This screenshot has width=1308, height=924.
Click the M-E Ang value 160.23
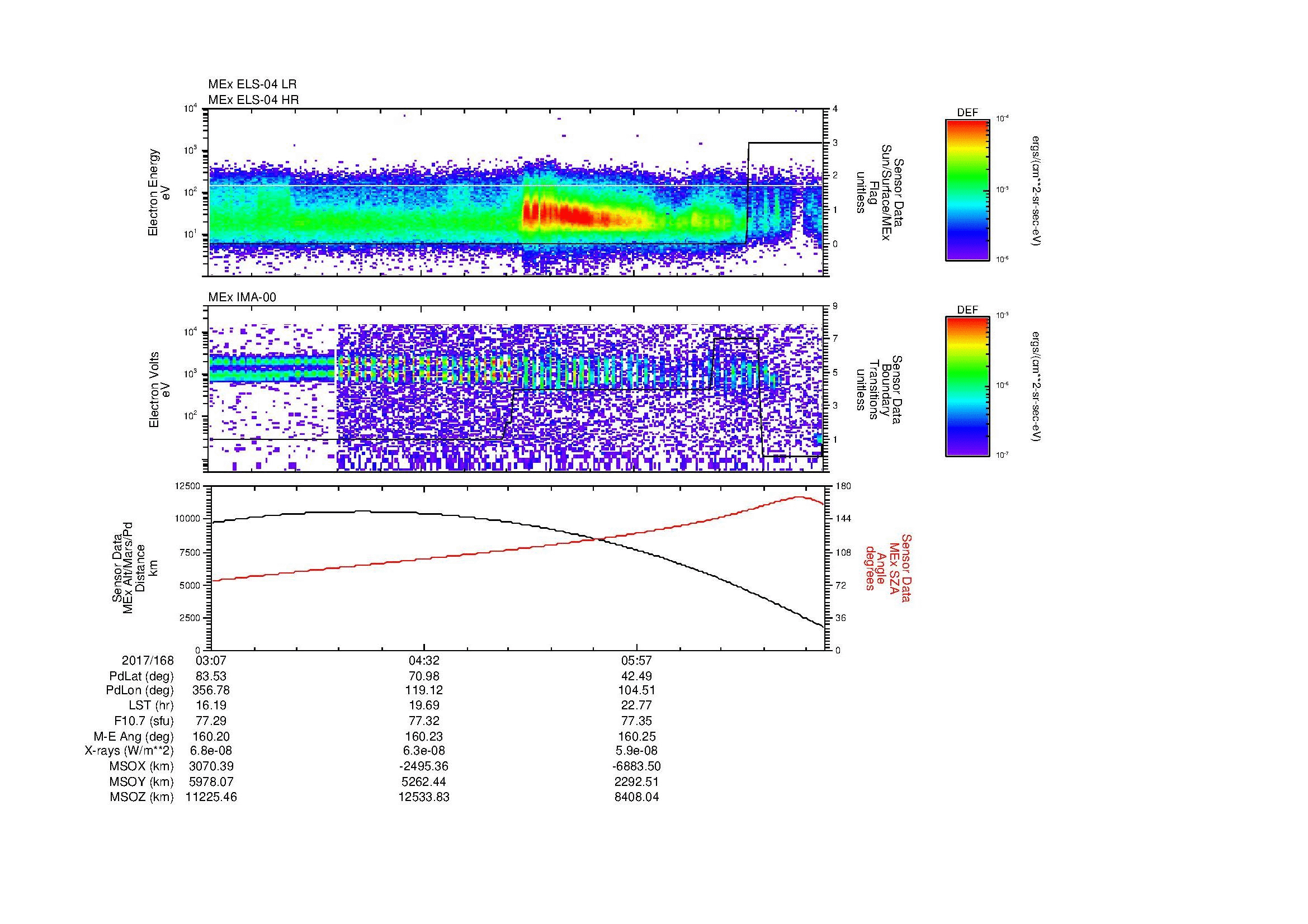[x=424, y=736]
